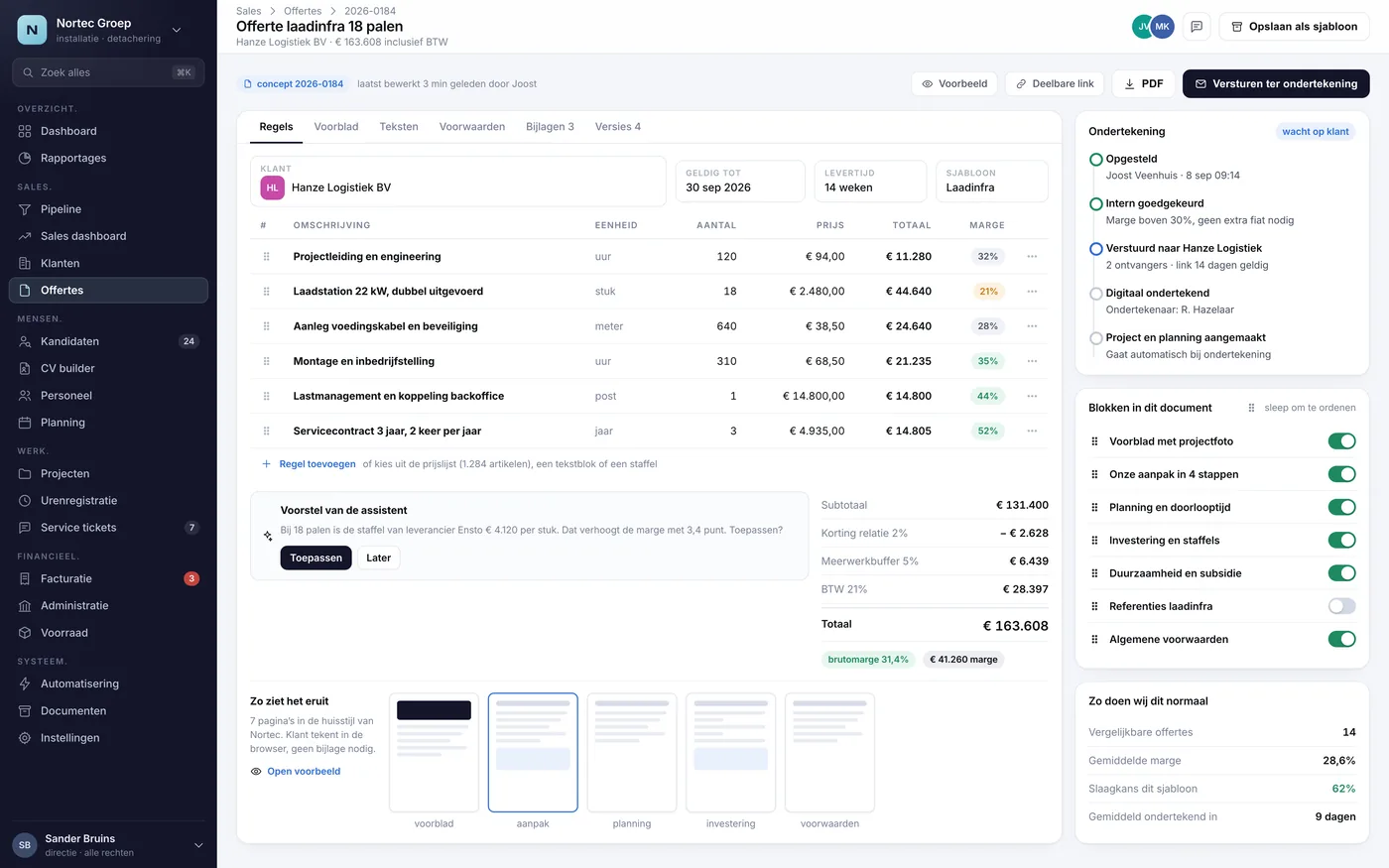Open the Sjabloon Laadinfra selector
Screen dimensions: 1389x868
pyautogui.click(x=991, y=181)
